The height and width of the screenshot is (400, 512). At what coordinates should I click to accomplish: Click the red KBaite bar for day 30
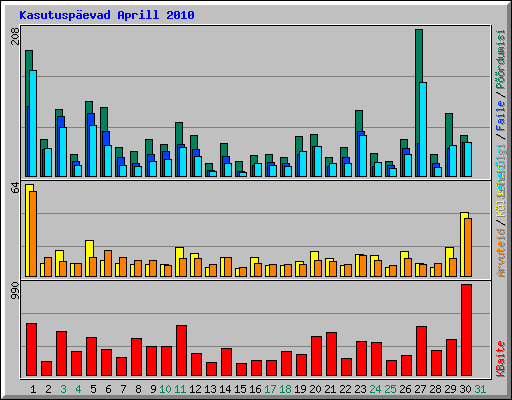click(x=466, y=330)
